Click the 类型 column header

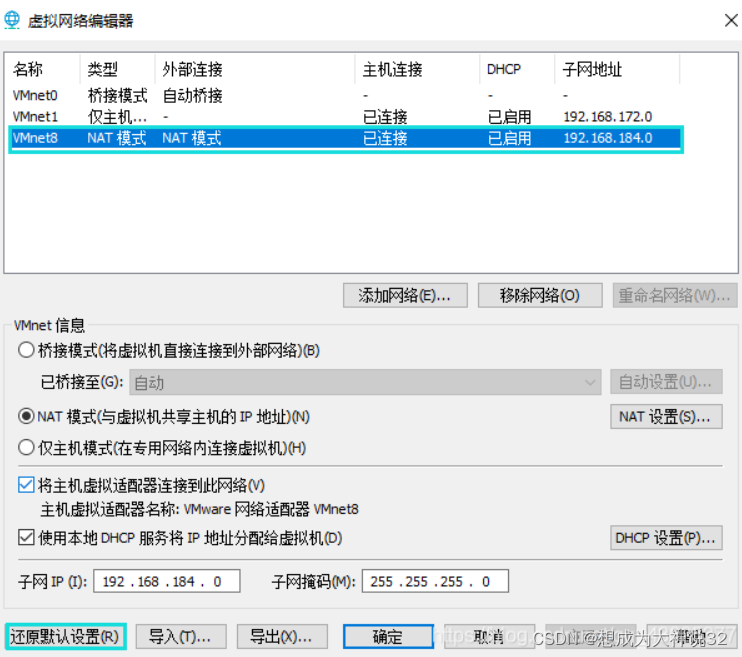coord(118,70)
